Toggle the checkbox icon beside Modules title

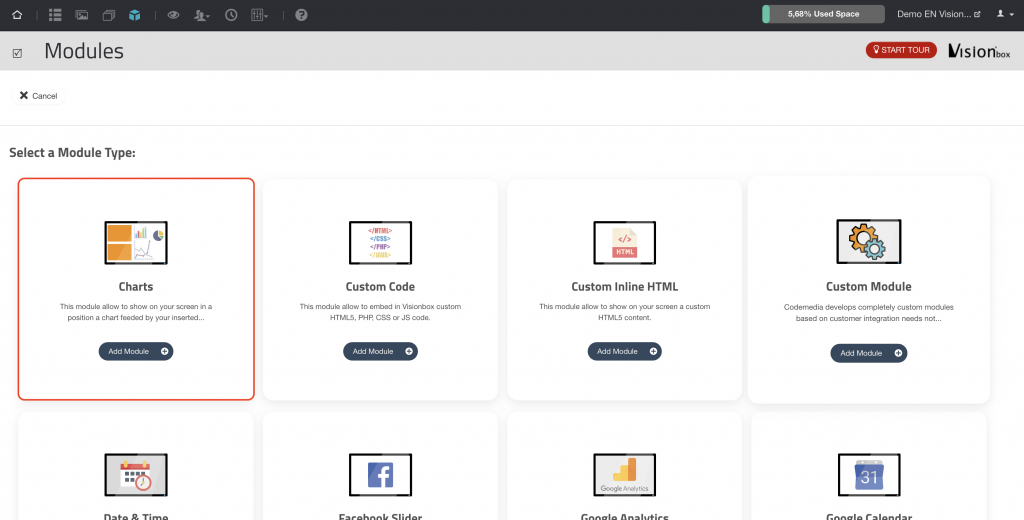pyautogui.click(x=17, y=53)
